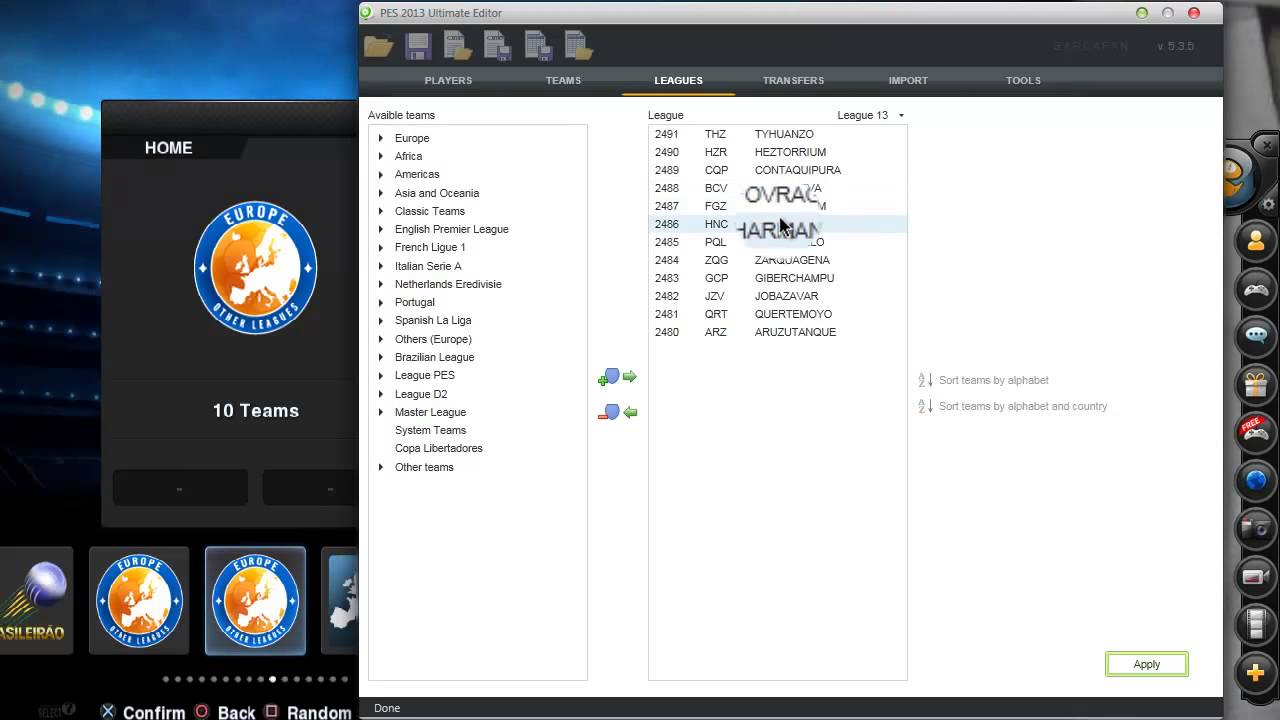The height and width of the screenshot is (720, 1280).
Task: Select System Teams in available teams
Action: (x=430, y=430)
